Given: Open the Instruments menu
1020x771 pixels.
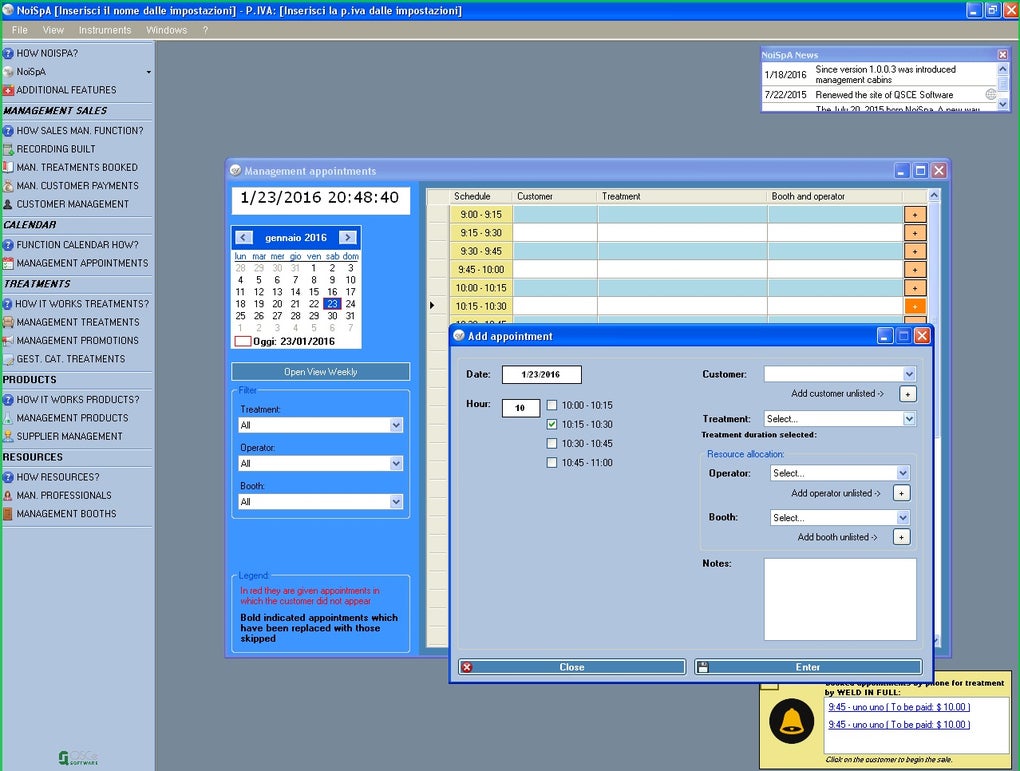Looking at the screenshot, I should (105, 30).
